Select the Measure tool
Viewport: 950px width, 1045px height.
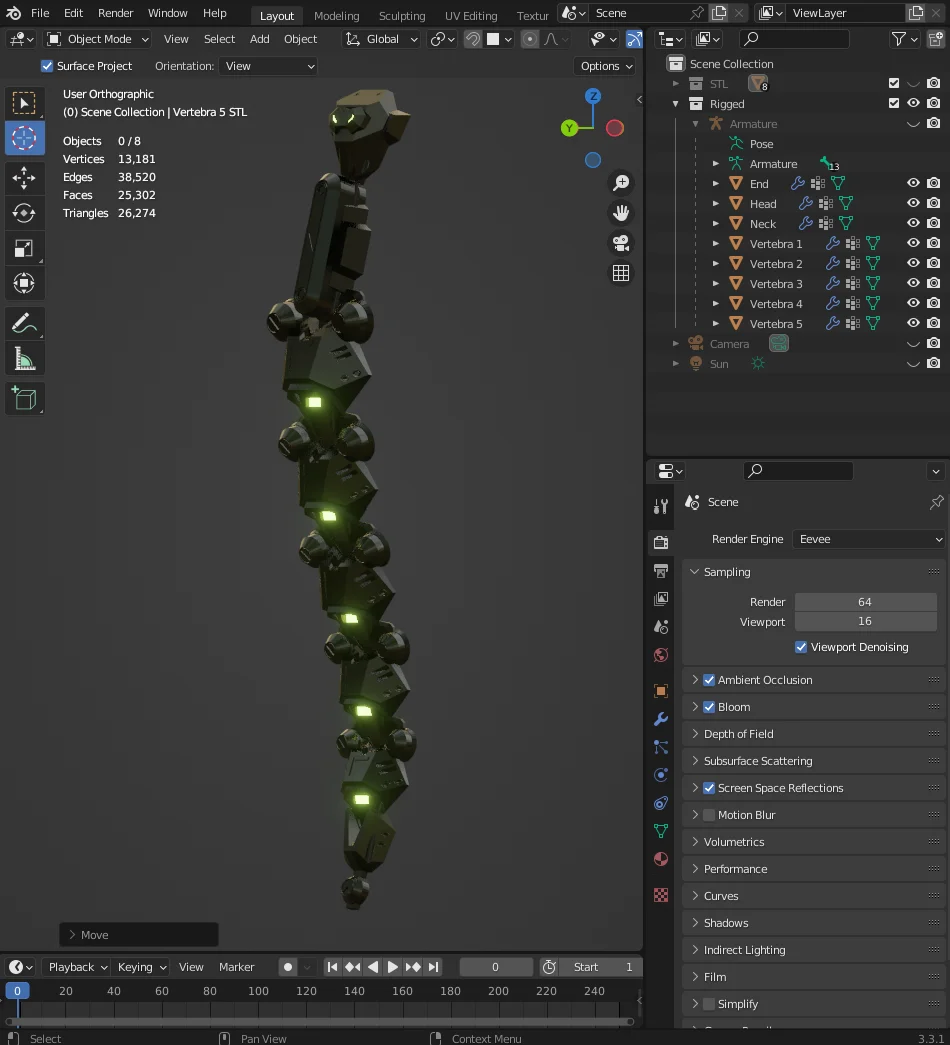25,358
